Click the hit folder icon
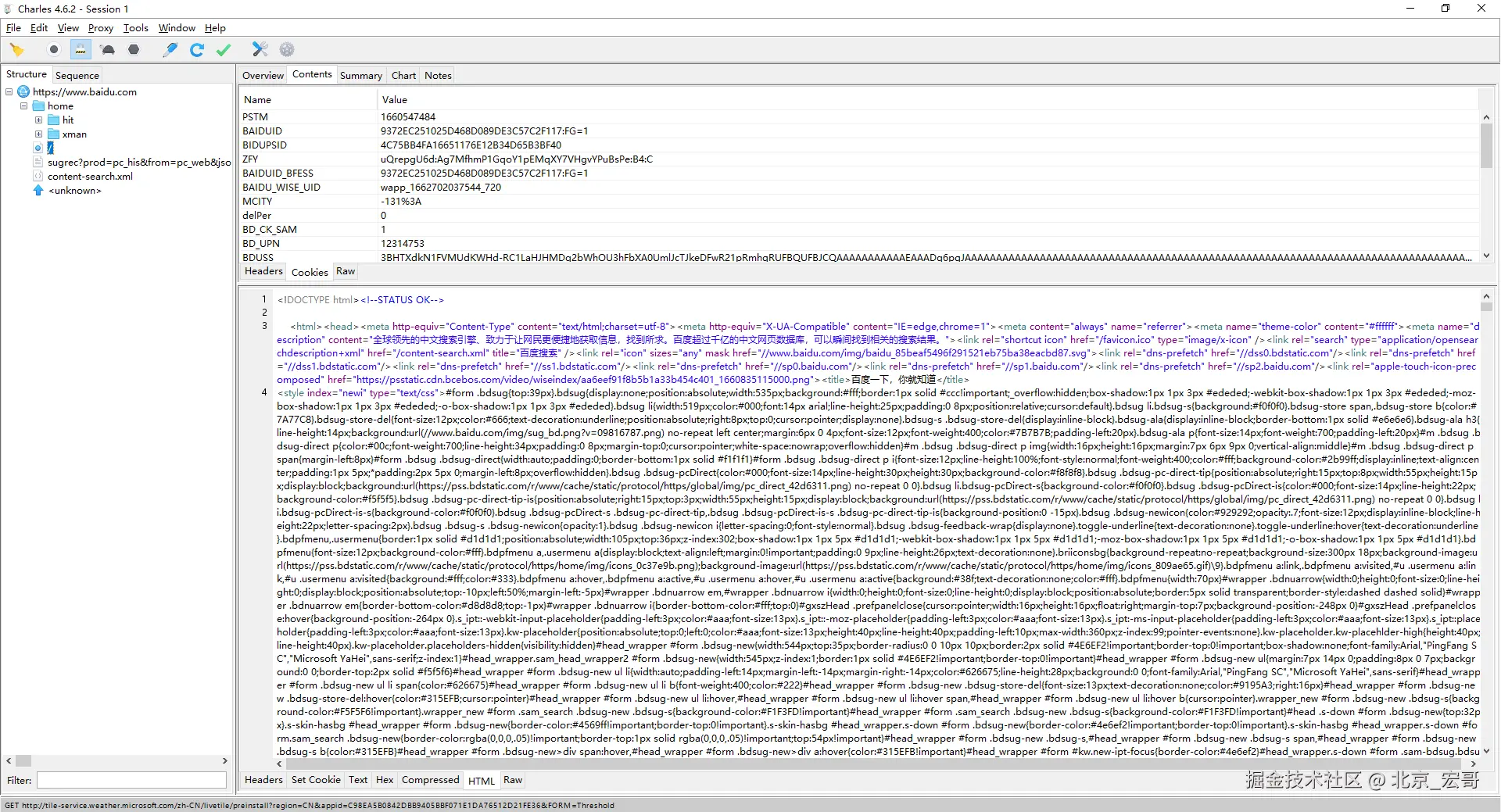The image size is (1501, 812). 53,120
